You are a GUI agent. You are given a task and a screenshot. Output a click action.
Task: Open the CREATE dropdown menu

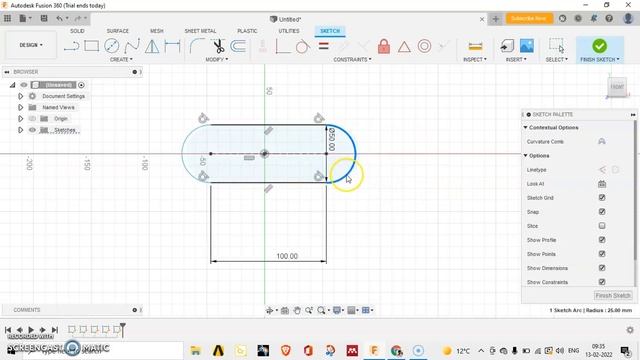(121, 60)
